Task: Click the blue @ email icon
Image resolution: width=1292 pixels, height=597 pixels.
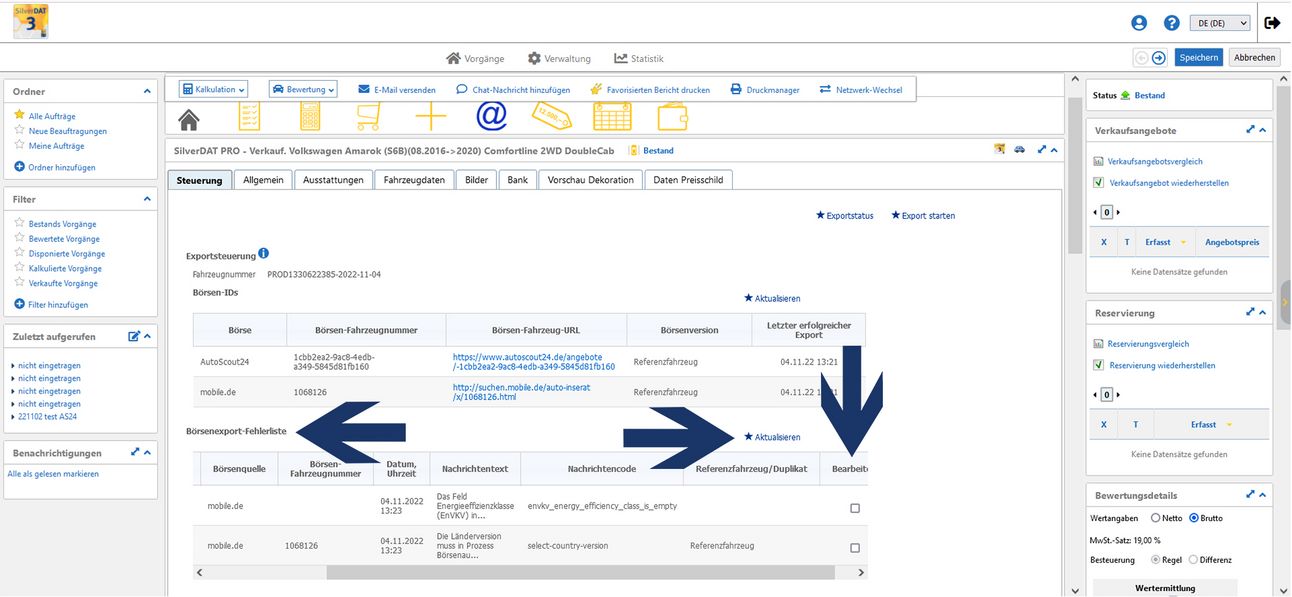Action: tap(491, 117)
